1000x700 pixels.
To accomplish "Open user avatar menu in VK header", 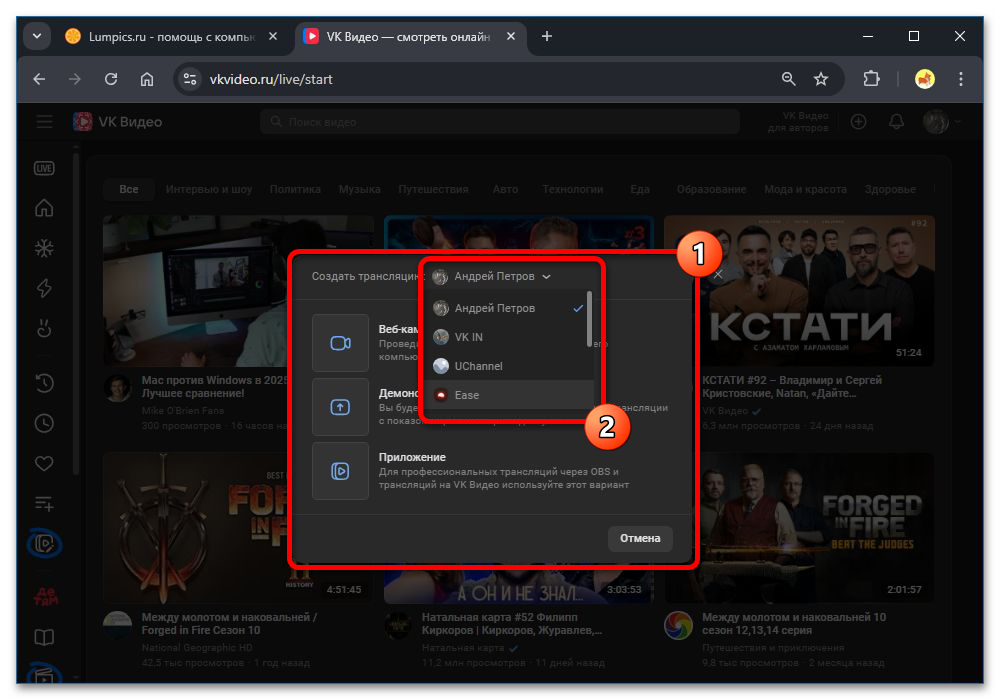I will coord(941,121).
